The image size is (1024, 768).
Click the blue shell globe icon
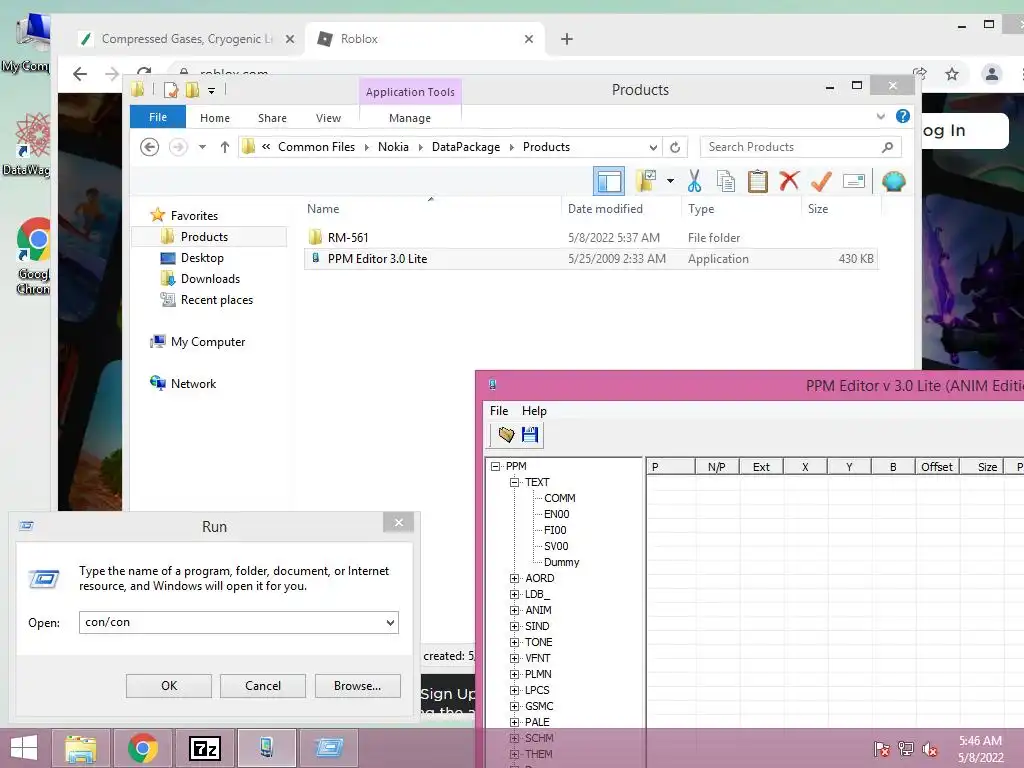[893, 181]
